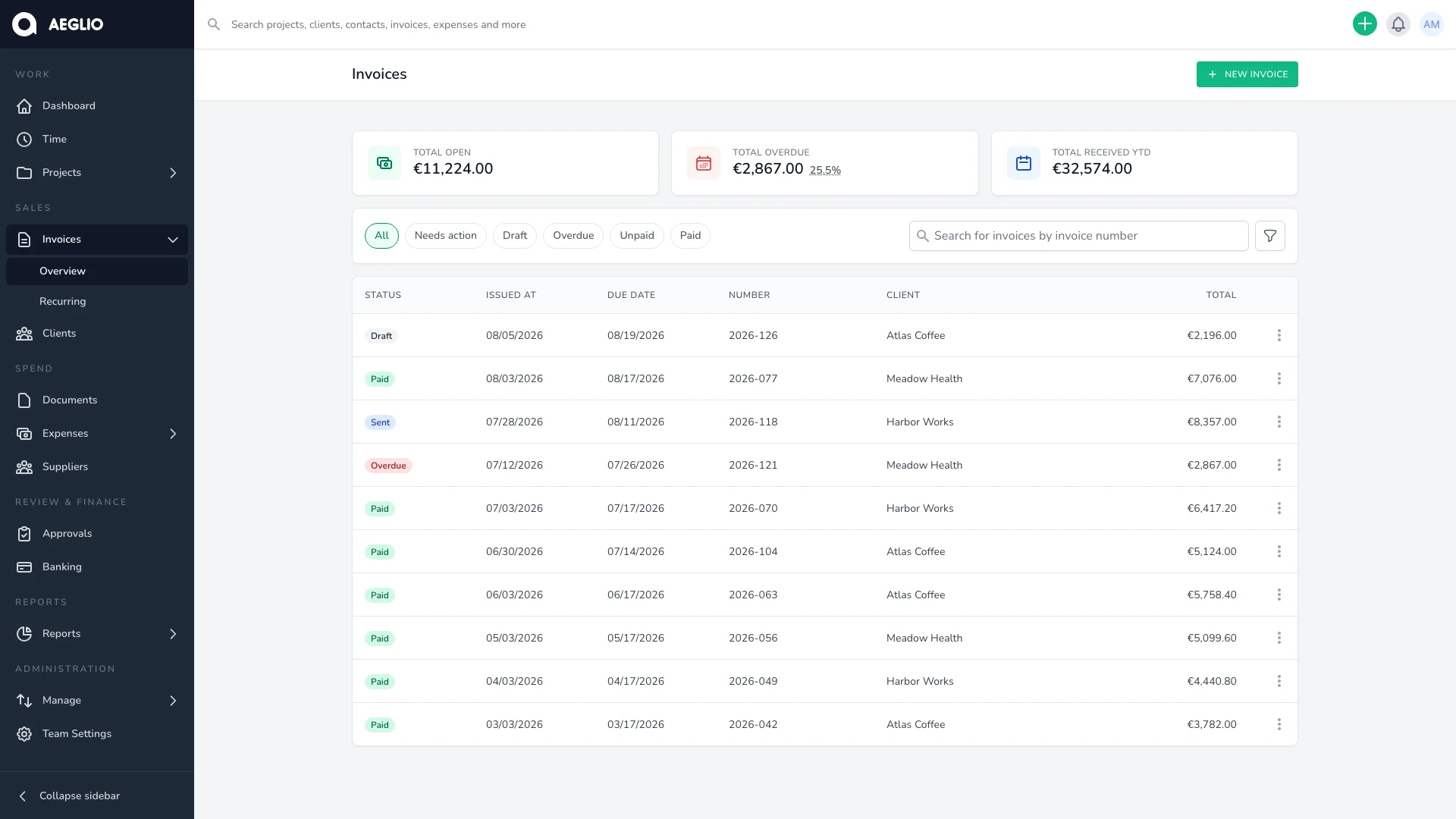1456x819 pixels.
Task: Click the Suppliers people icon
Action: click(x=24, y=467)
